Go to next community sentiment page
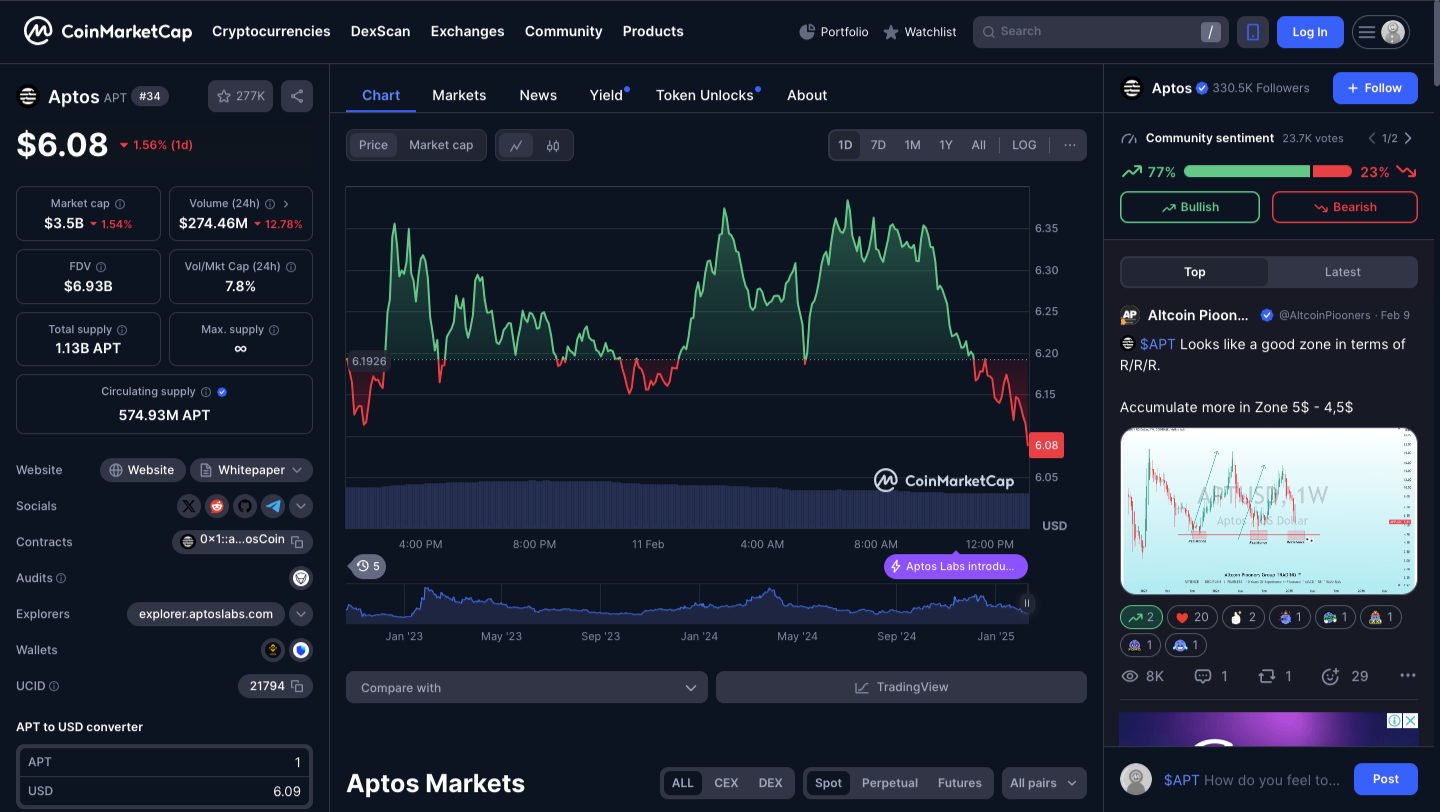This screenshot has width=1440, height=812. (x=1408, y=138)
